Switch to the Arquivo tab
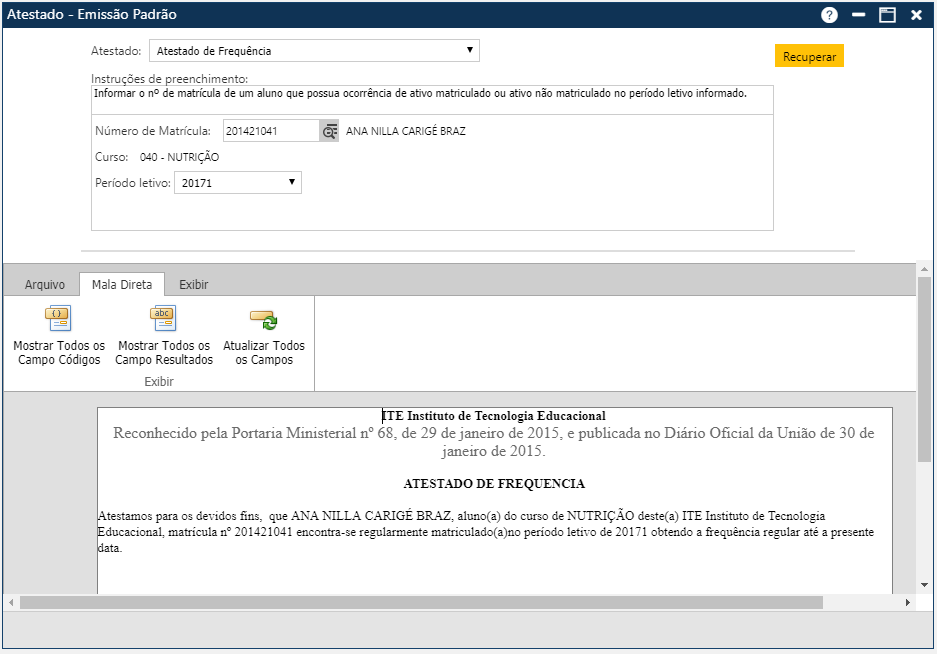Screen dimensions: 937x654 pyautogui.click(x=44, y=284)
